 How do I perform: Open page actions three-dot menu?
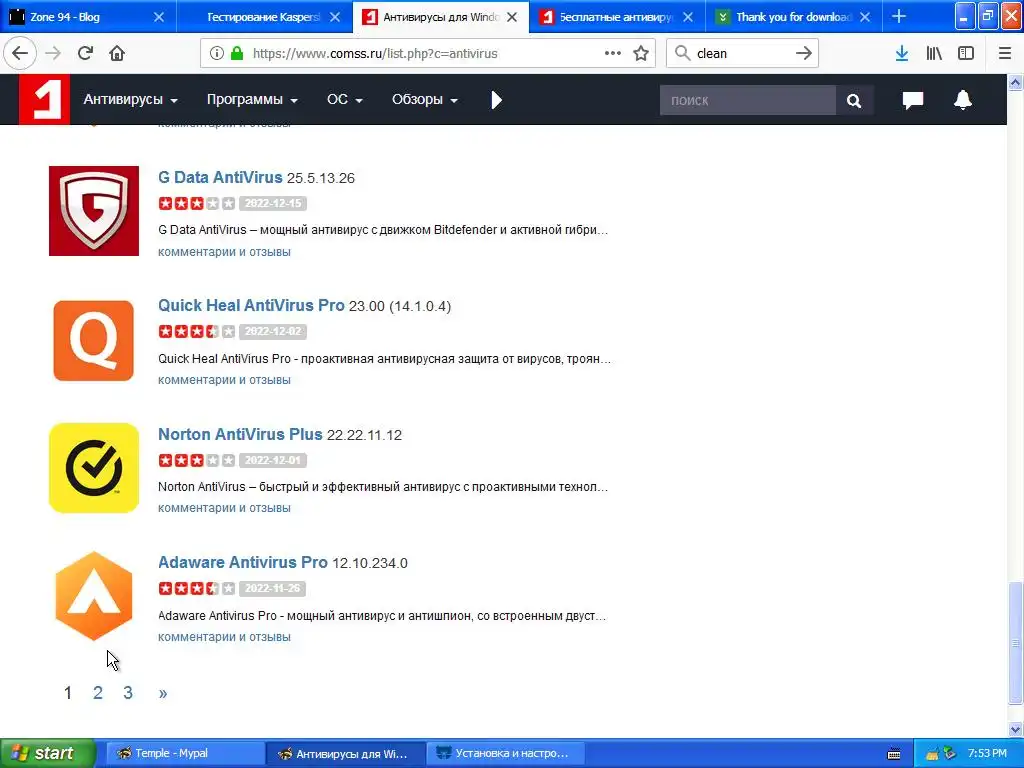point(613,54)
